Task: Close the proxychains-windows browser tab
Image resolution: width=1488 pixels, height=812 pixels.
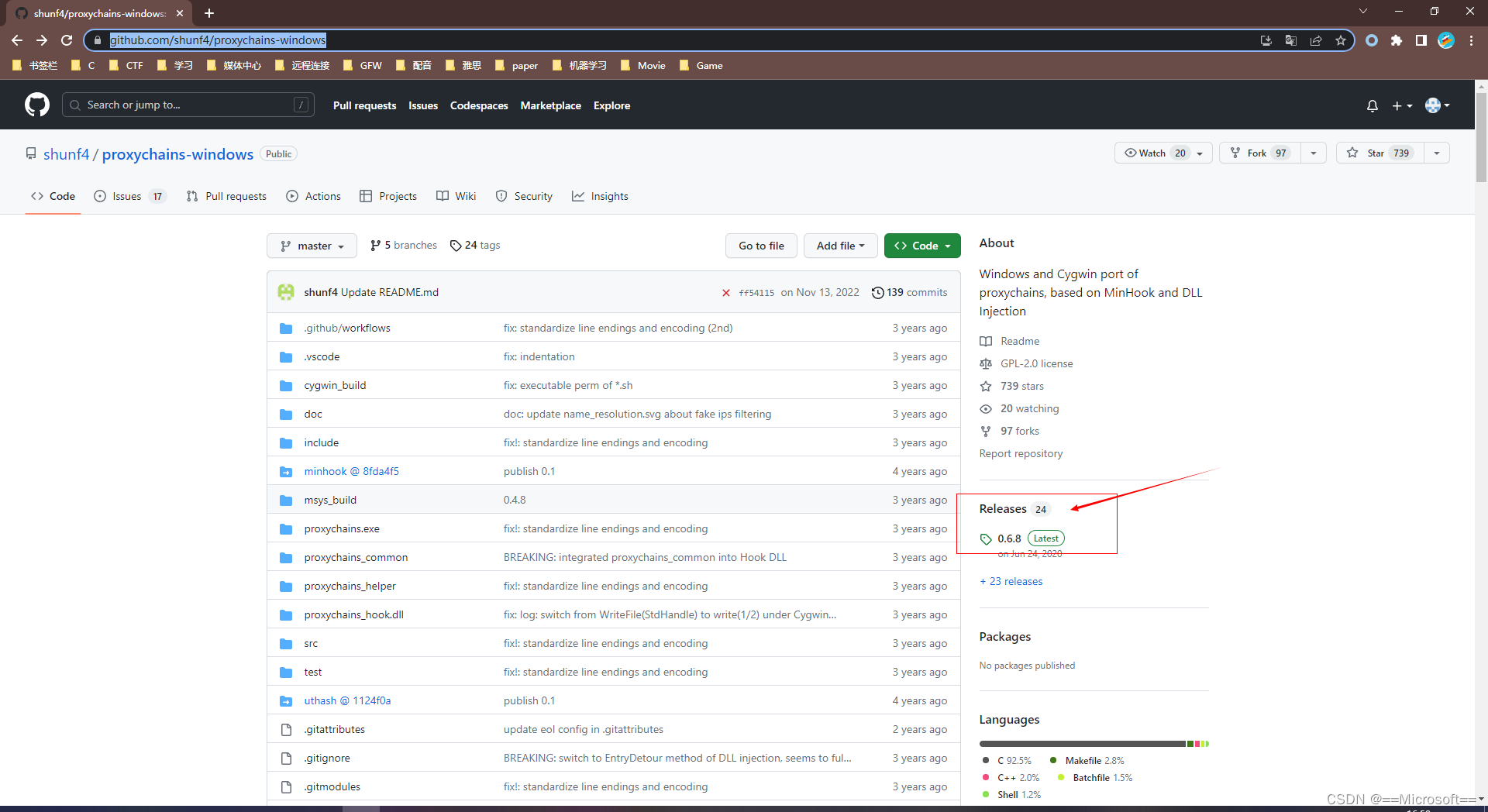Action: [180, 13]
